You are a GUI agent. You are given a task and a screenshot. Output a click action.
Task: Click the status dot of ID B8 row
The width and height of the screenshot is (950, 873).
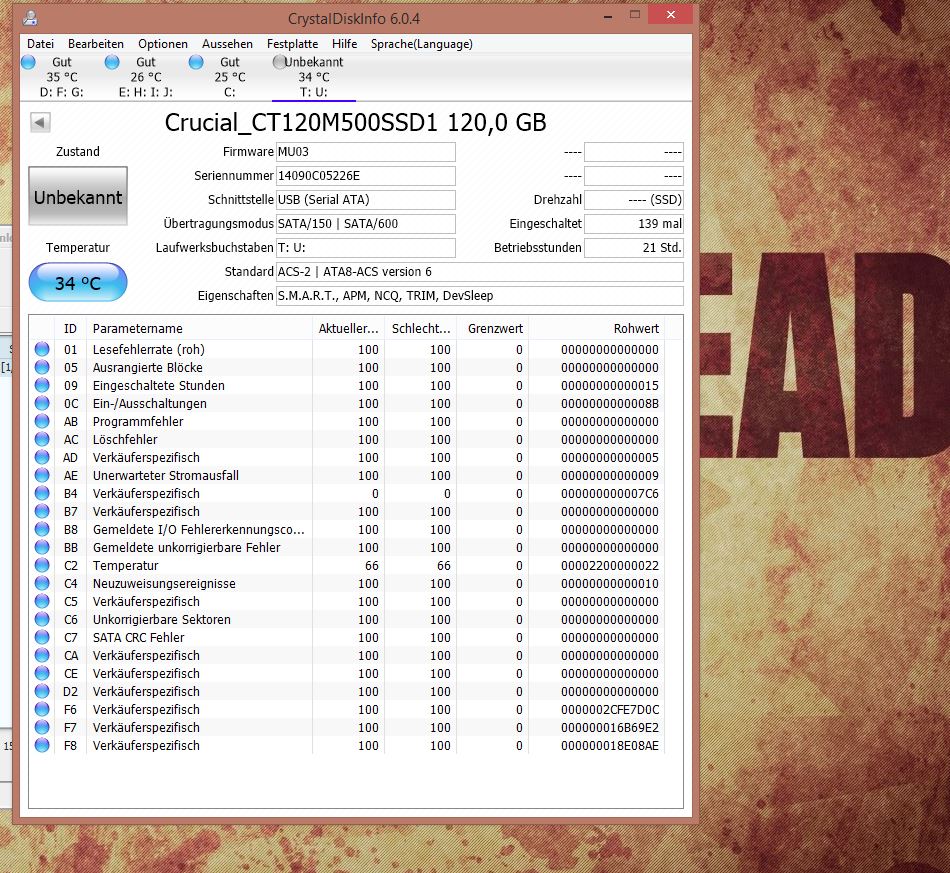42,529
